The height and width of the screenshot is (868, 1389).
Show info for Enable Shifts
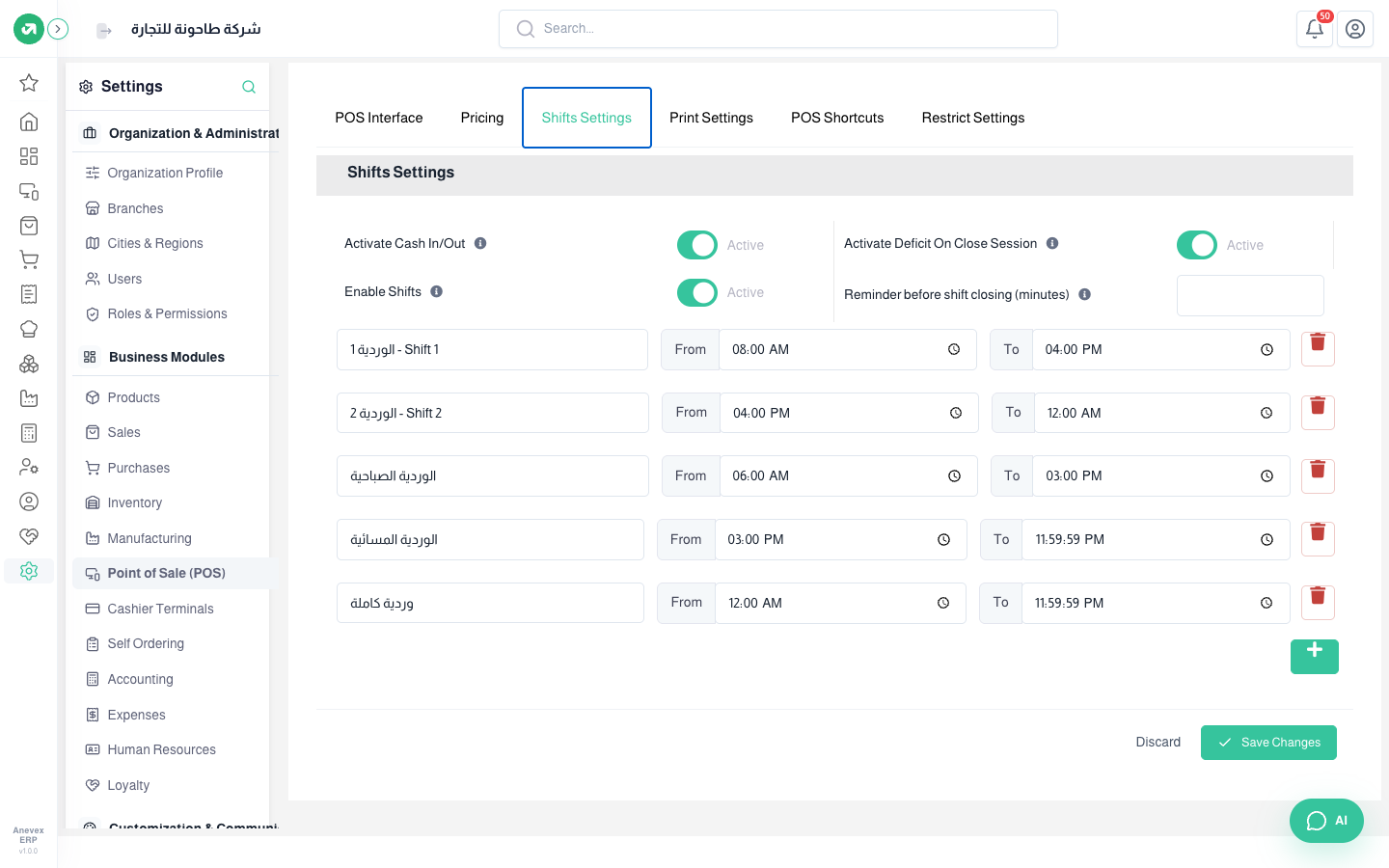pos(437,291)
